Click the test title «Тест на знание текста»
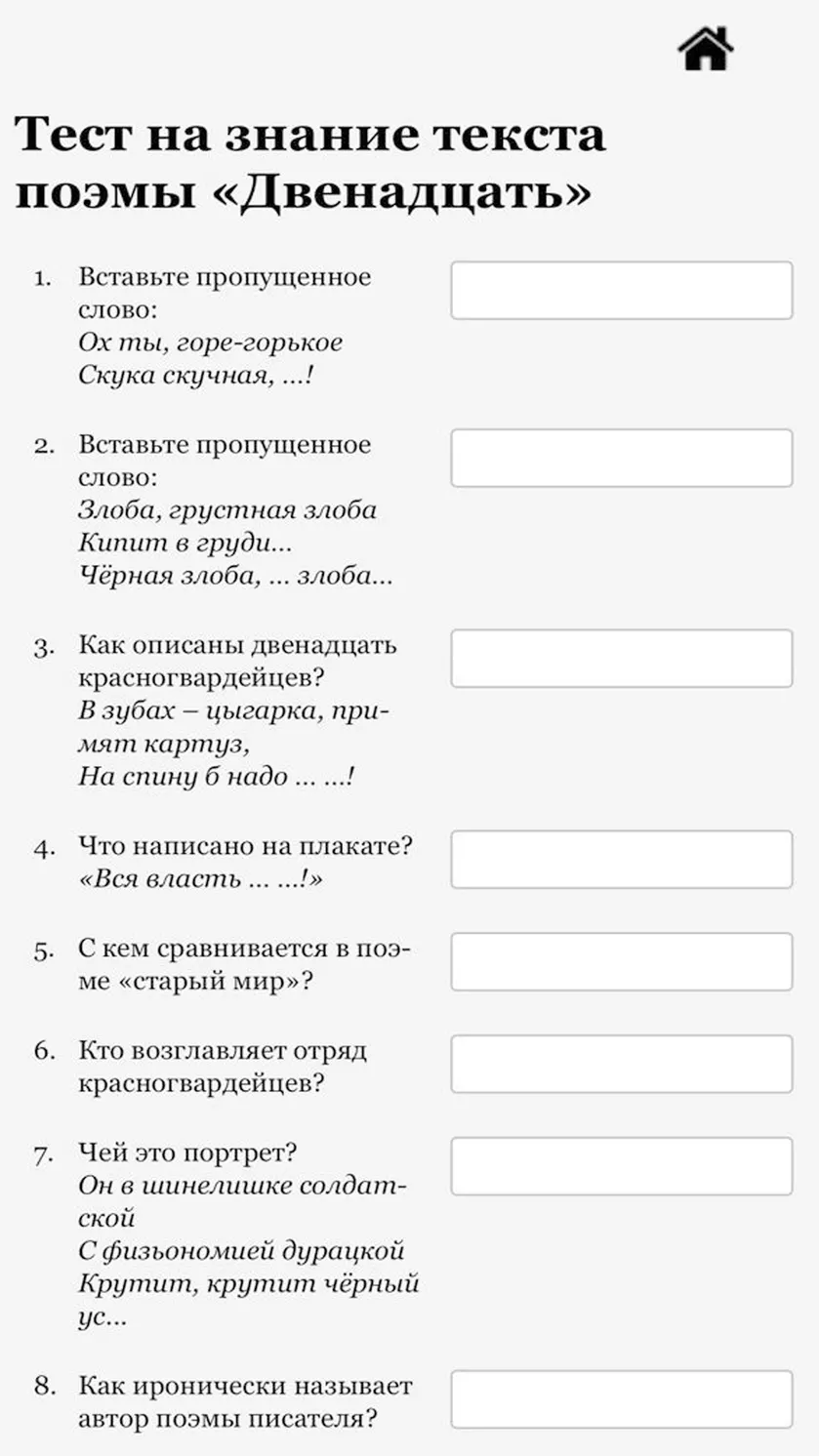The height and width of the screenshot is (1456, 819). (310, 133)
